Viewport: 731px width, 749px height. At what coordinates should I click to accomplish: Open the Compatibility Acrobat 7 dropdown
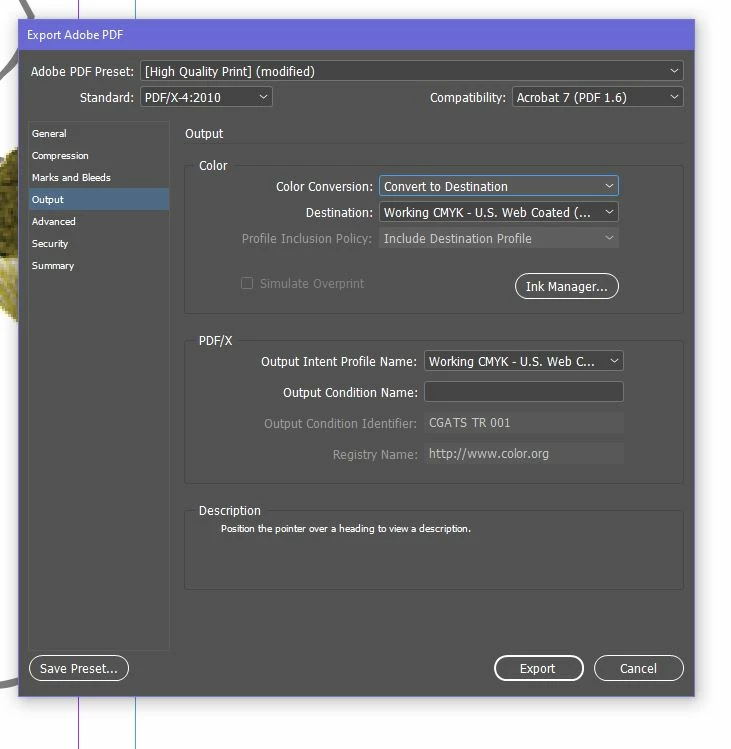pyautogui.click(x=597, y=97)
